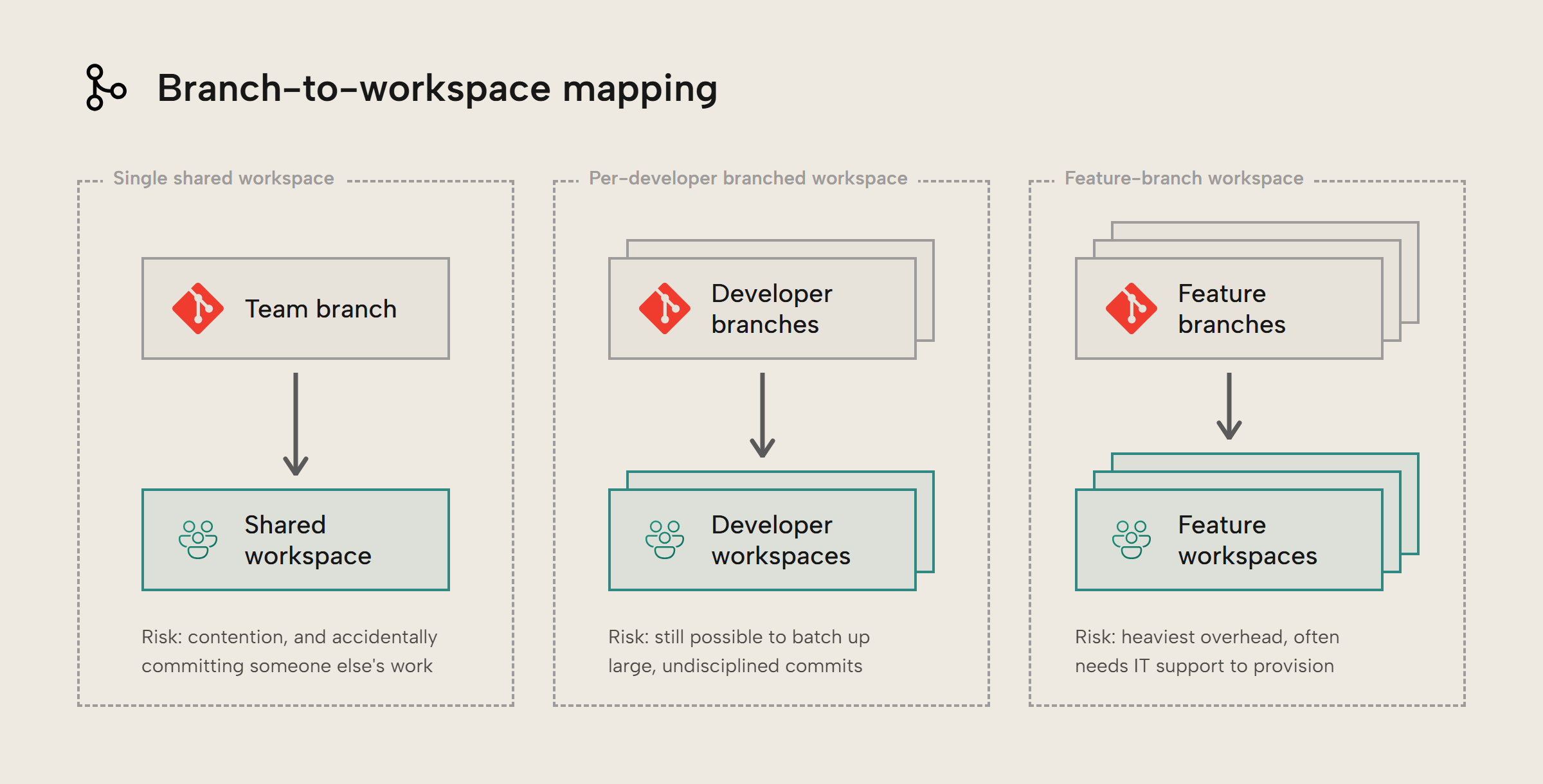Click the git icon in the Feature branches box
The width and height of the screenshot is (1543, 784).
tap(1132, 308)
